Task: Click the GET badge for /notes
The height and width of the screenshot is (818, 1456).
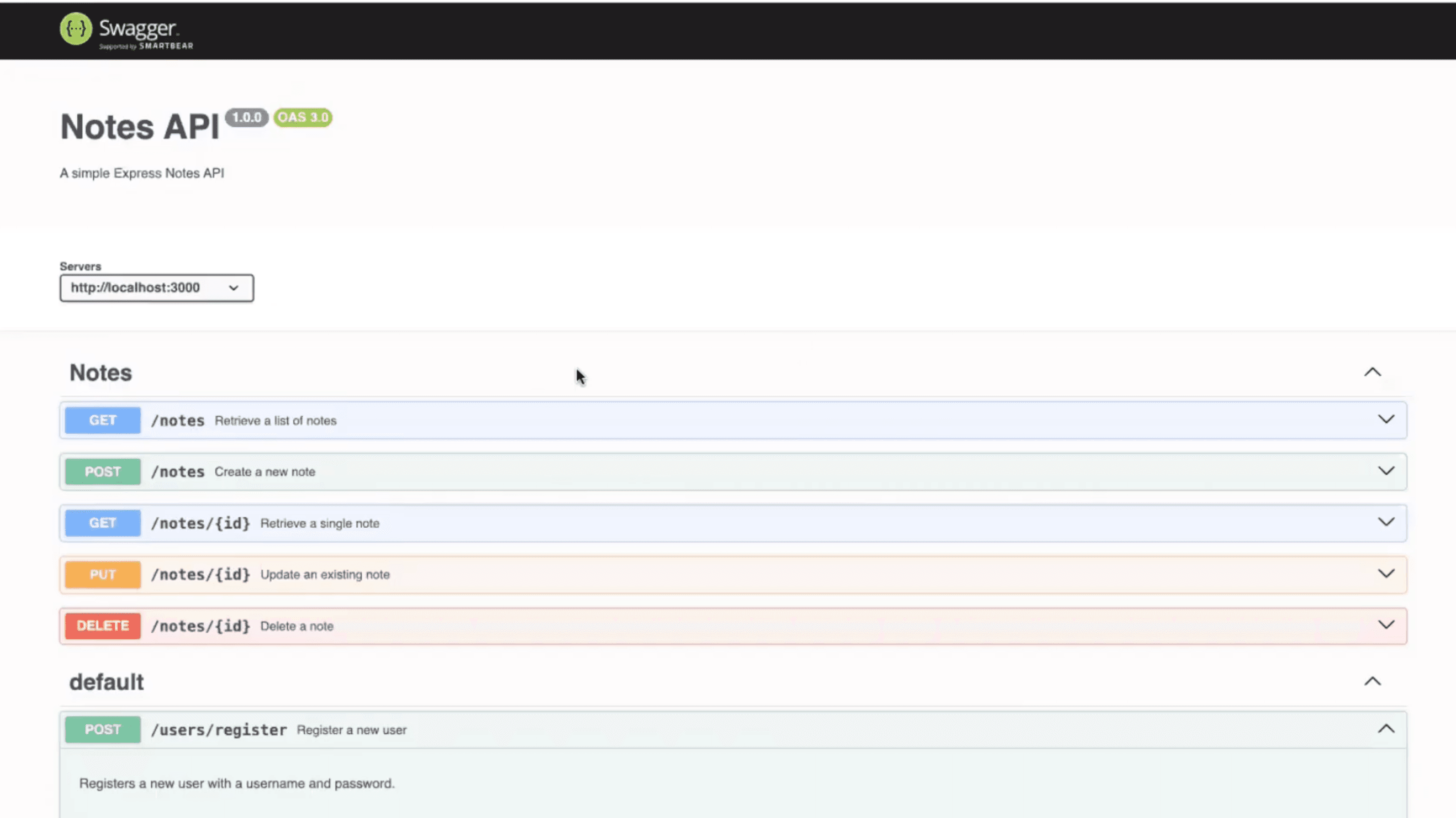Action: 103,420
